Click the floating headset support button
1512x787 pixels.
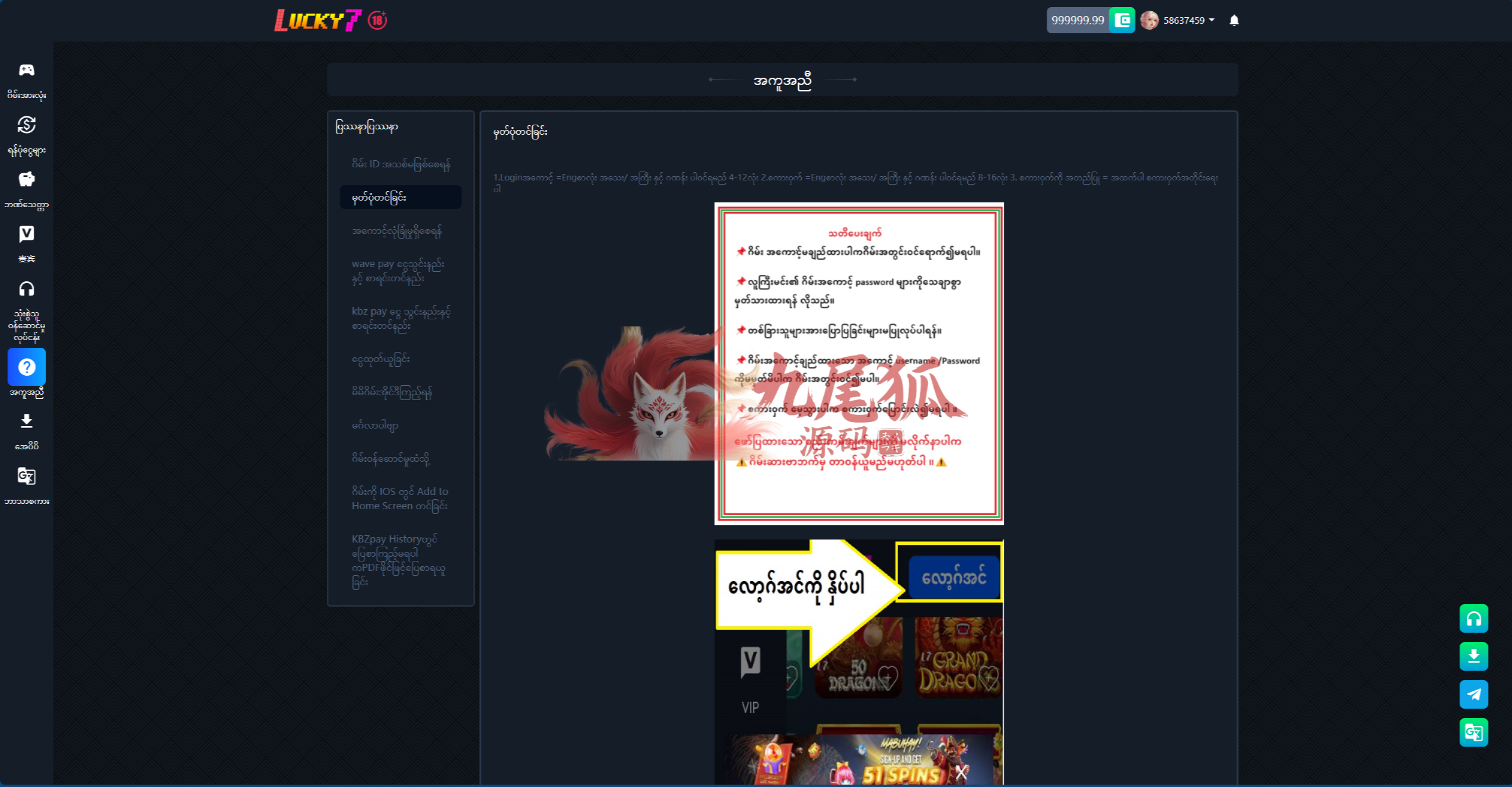[1473, 618]
